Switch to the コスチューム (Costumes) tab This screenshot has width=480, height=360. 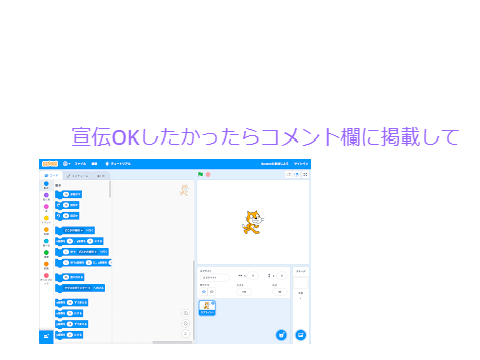point(78,176)
